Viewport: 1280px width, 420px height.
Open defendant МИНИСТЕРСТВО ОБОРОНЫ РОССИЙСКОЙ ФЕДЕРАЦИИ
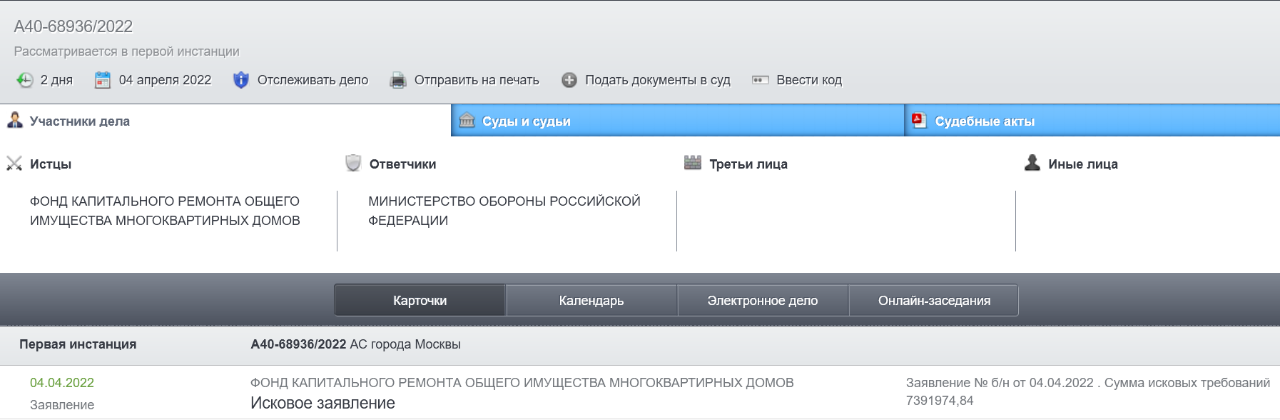[503, 211]
